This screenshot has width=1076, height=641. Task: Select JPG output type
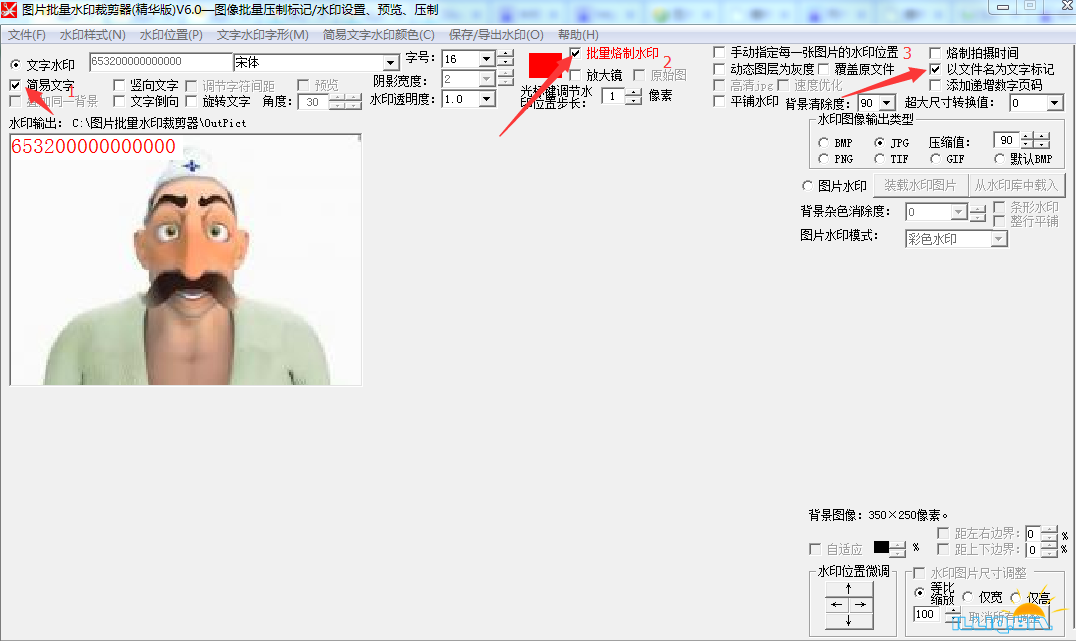pyautogui.click(x=879, y=143)
